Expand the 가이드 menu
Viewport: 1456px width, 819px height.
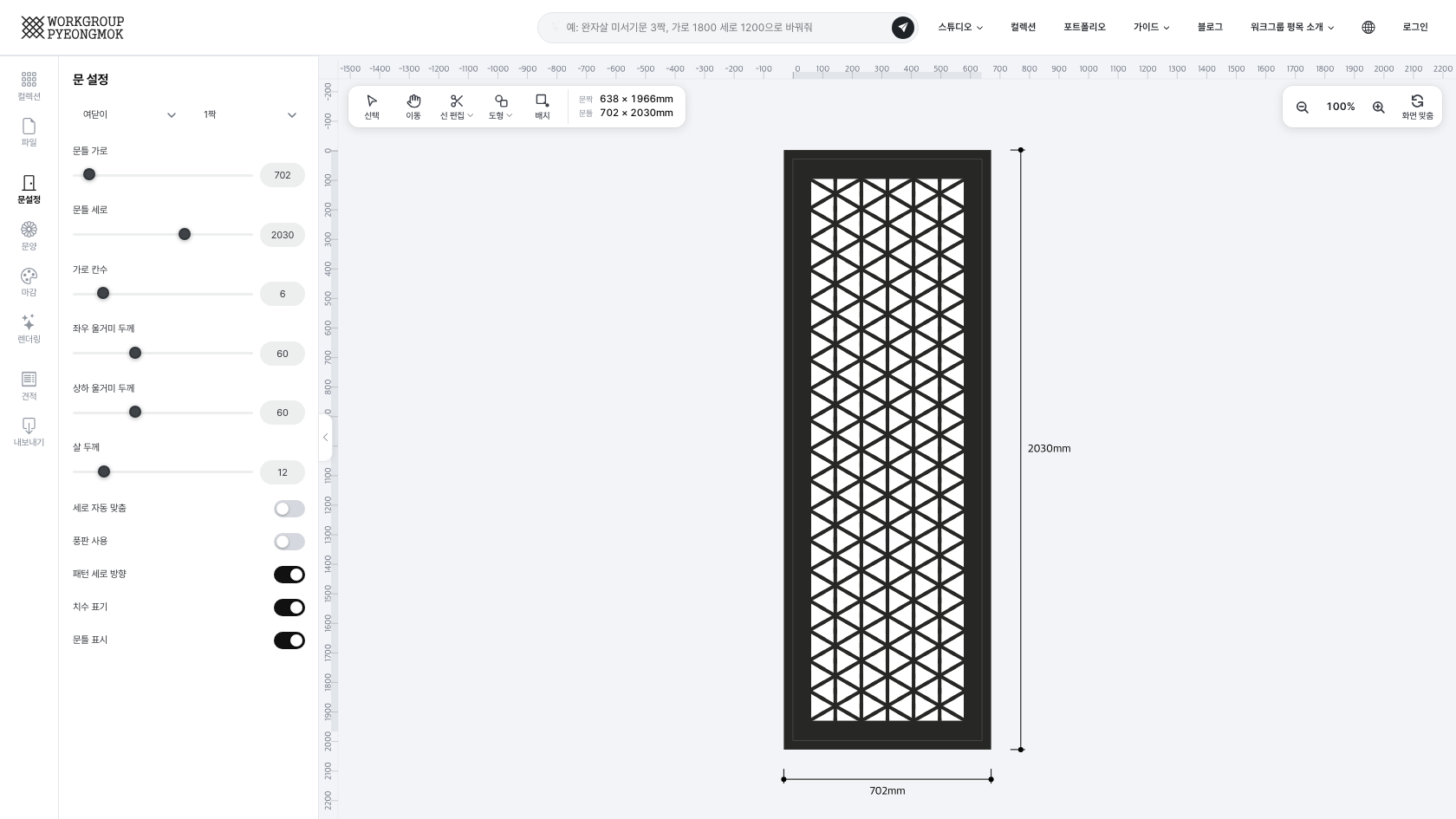(x=1151, y=28)
